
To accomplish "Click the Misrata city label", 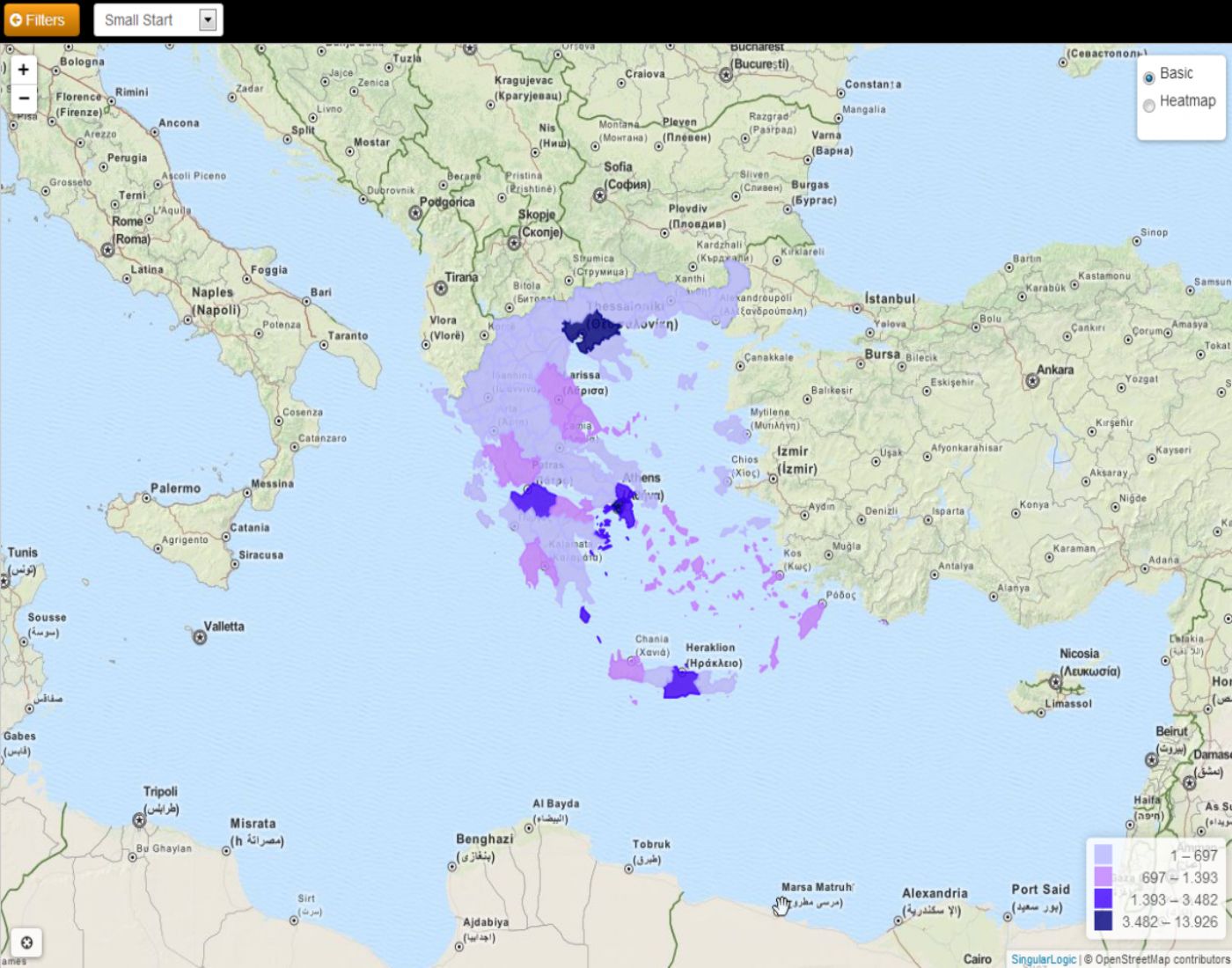I will click(x=256, y=832).
